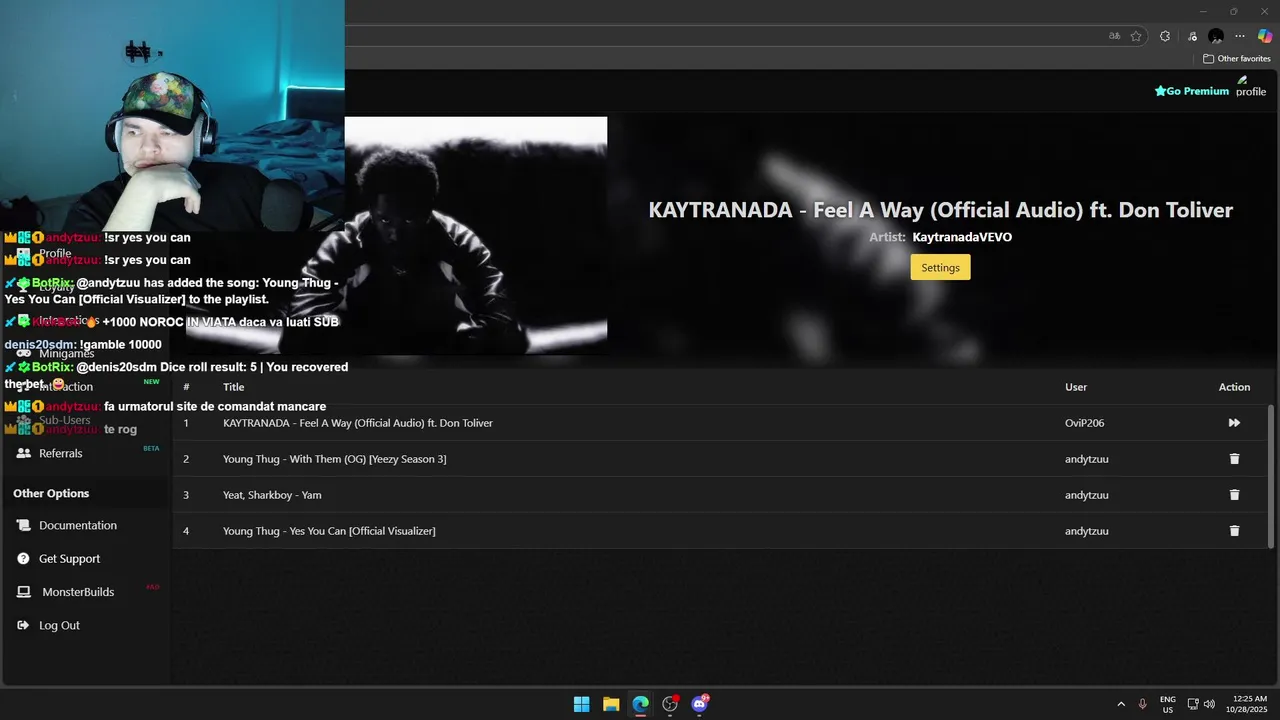Open the clock showing 12:25 AM

point(1247,704)
